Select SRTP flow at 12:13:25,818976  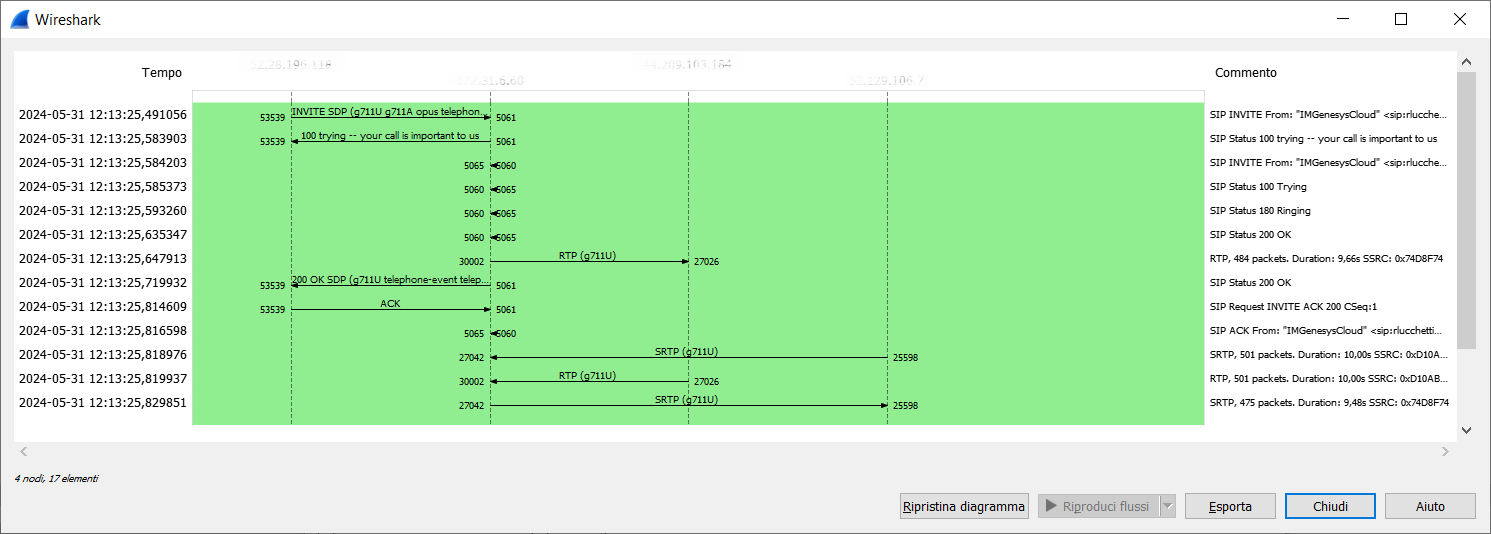[x=688, y=357]
